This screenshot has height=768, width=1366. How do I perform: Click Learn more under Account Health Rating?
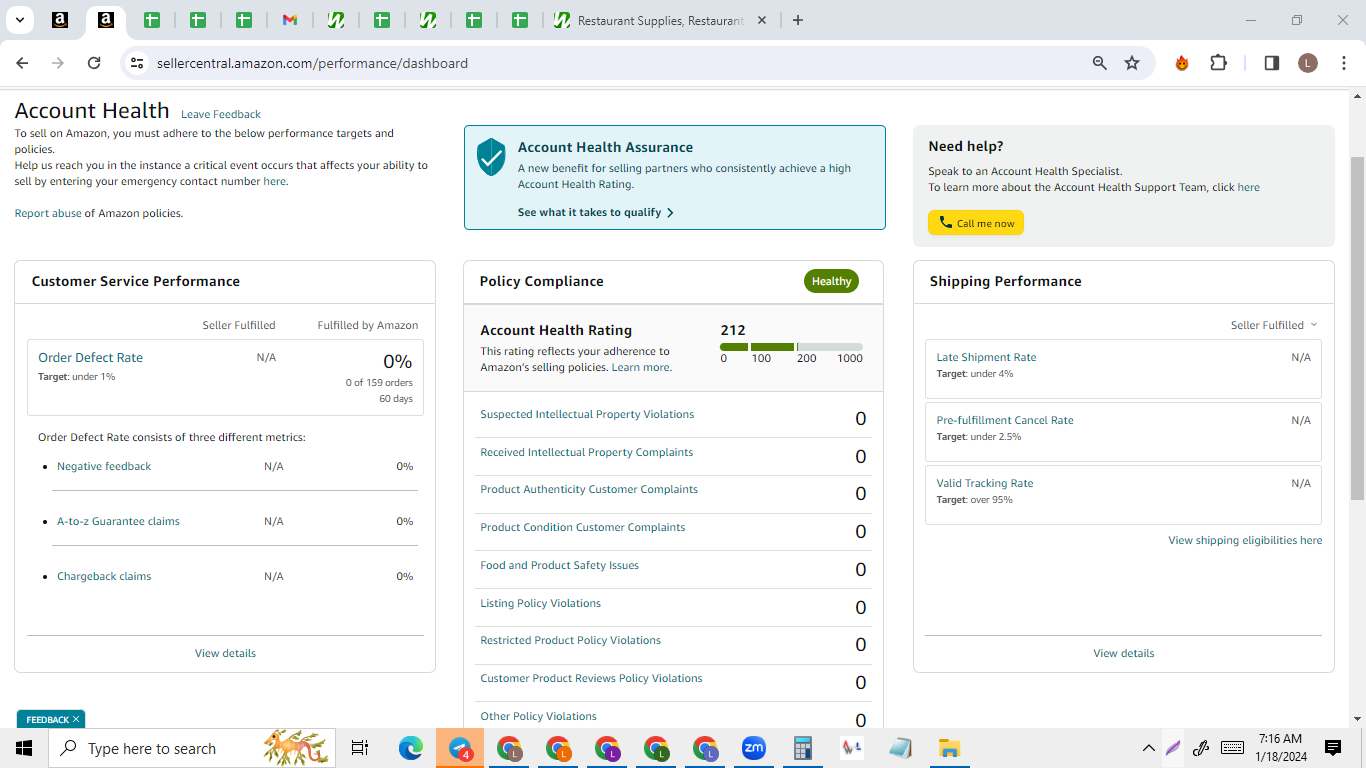point(640,367)
